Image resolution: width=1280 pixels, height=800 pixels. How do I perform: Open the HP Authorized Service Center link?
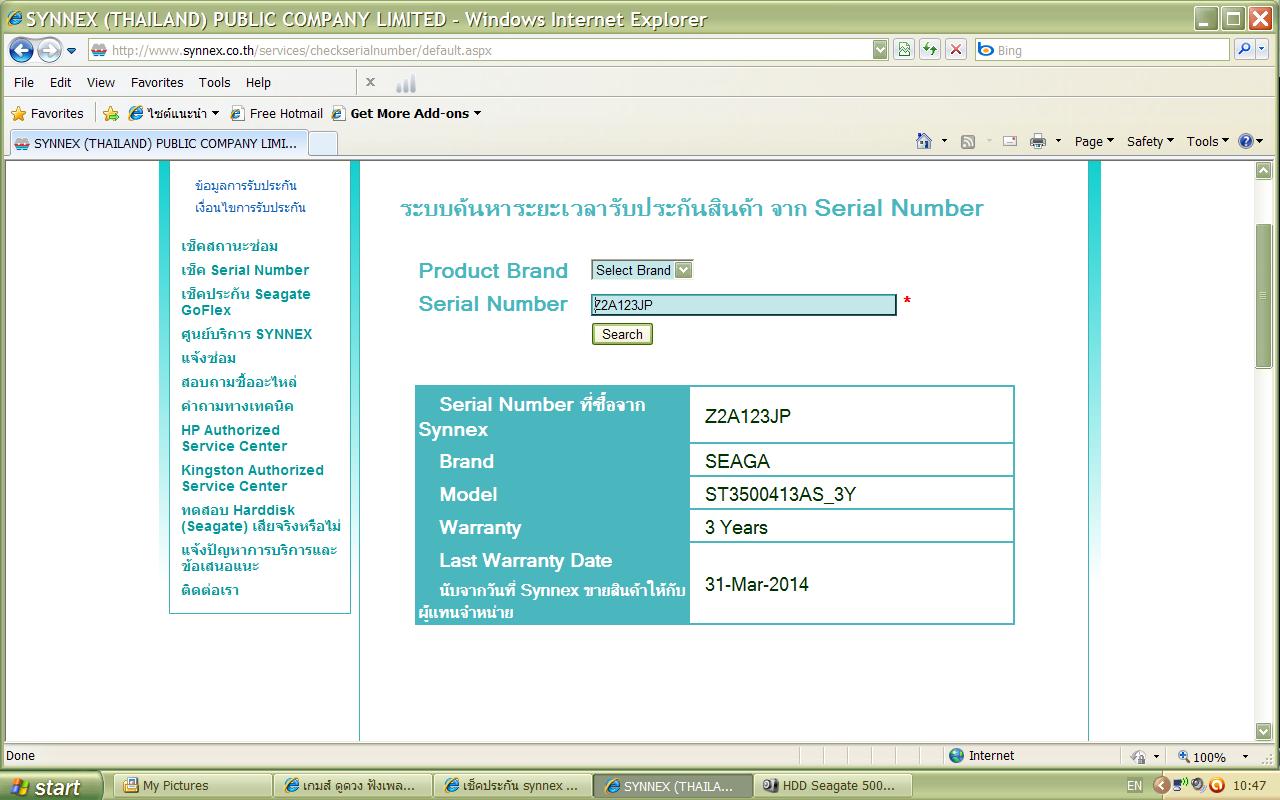[x=234, y=438]
